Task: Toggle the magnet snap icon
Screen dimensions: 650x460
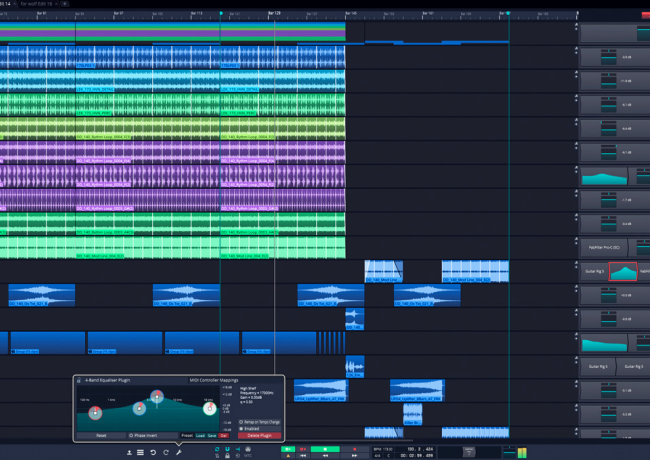Action: pyautogui.click(x=227, y=449)
